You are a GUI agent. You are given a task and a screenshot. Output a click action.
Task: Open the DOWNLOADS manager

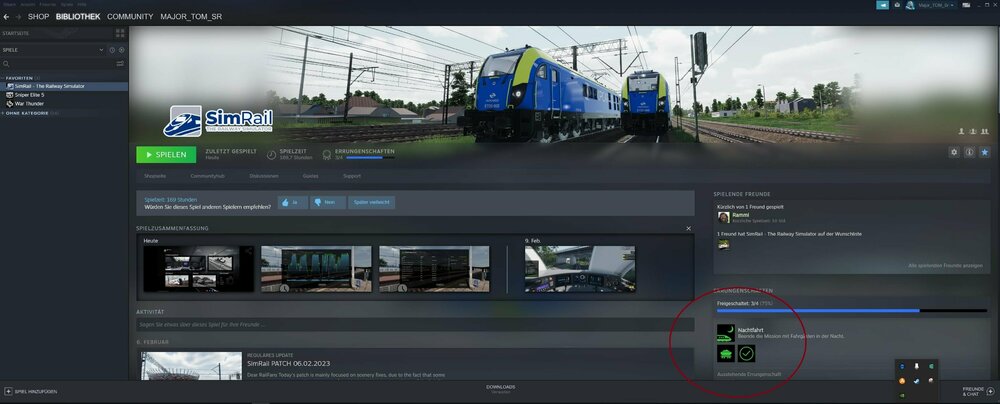(500, 389)
